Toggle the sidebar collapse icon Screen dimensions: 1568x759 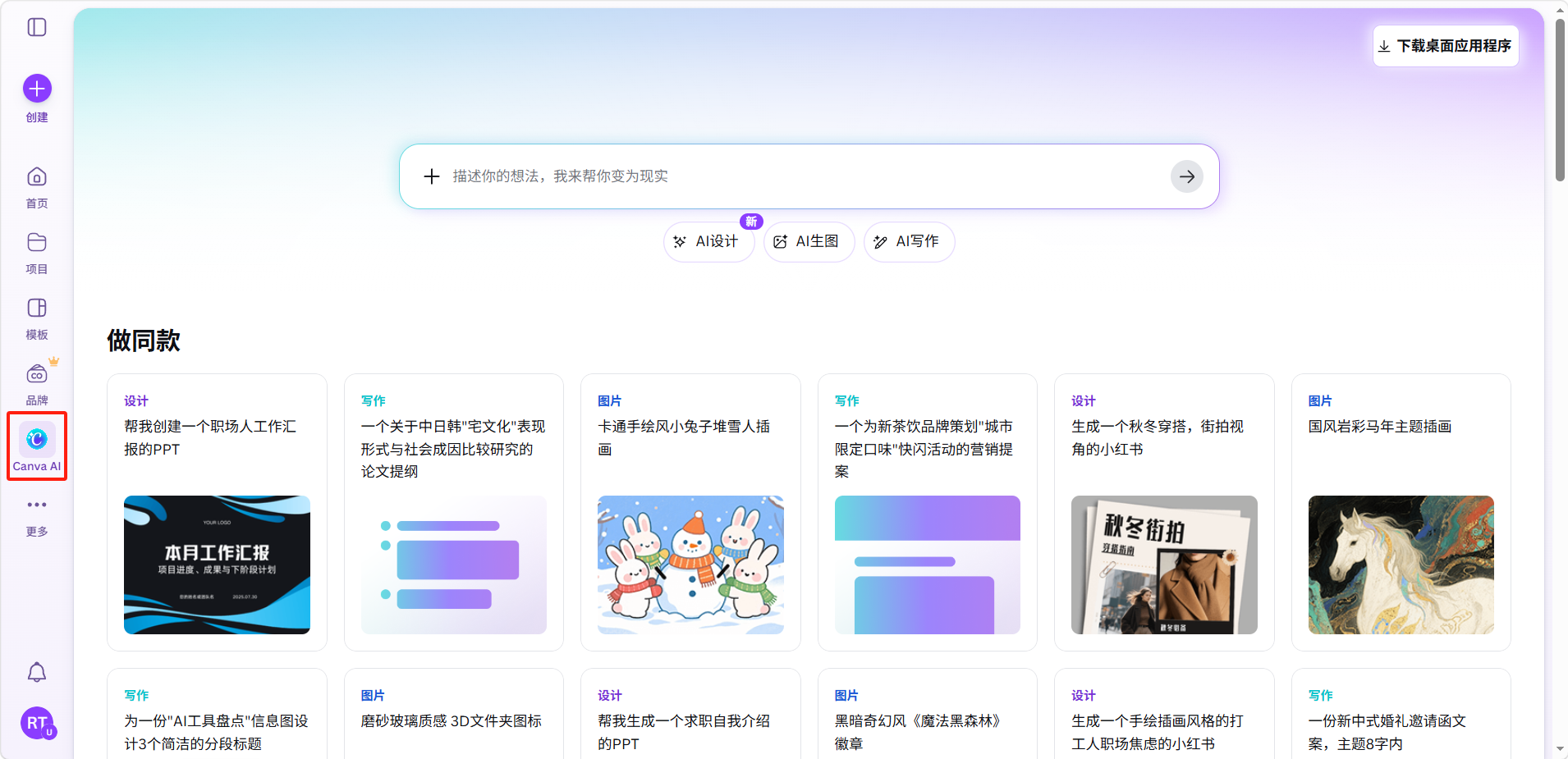coord(37,27)
